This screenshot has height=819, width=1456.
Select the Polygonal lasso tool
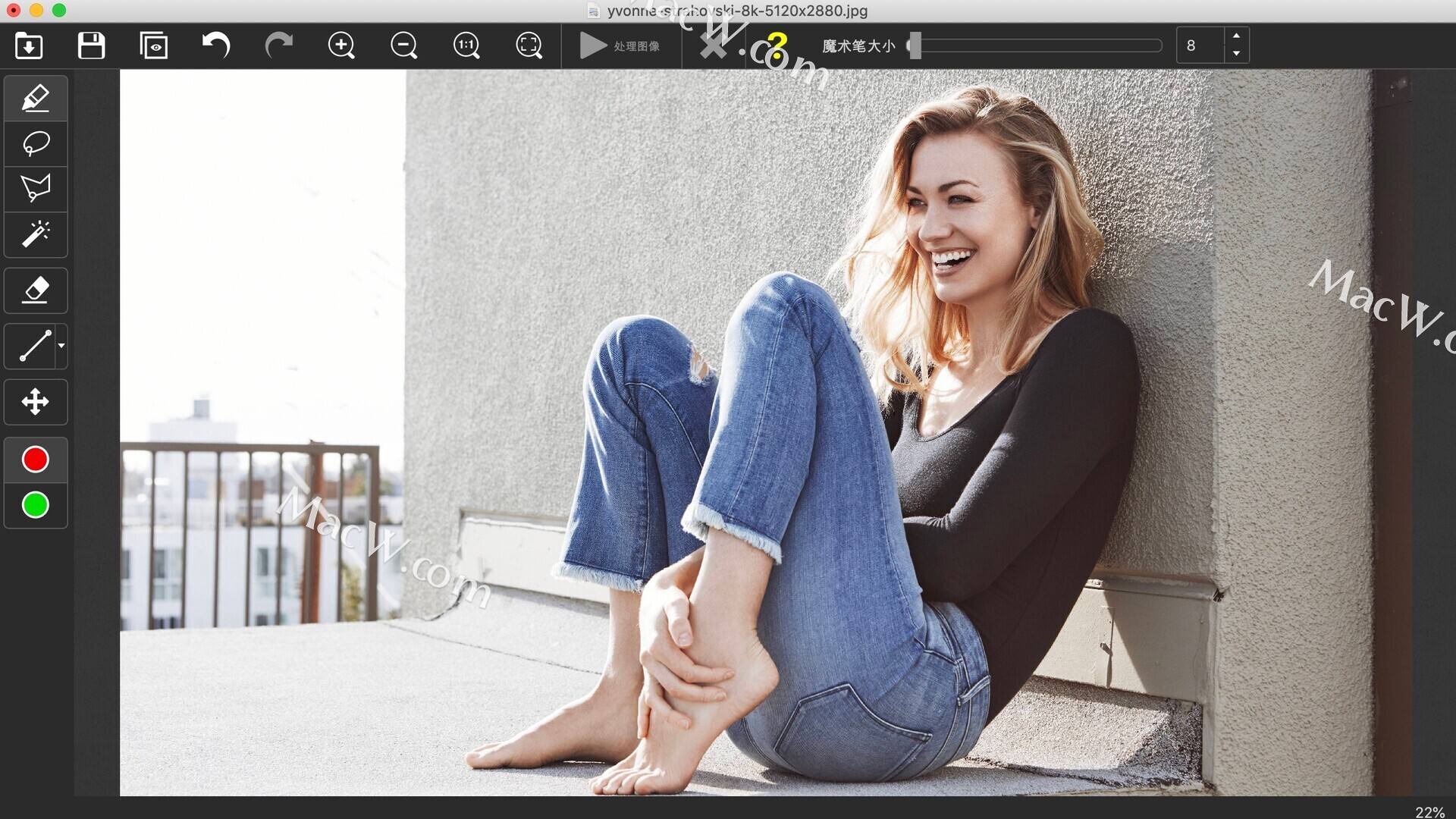click(36, 189)
